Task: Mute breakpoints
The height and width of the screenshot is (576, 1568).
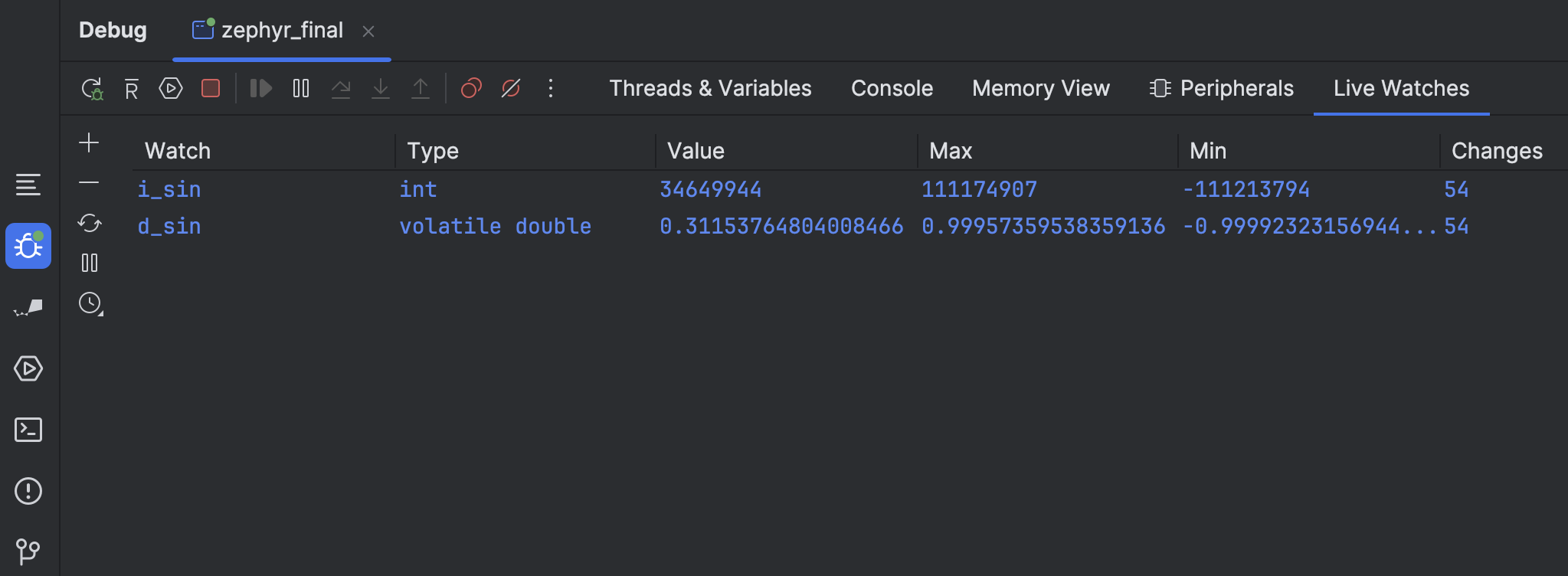Action: click(511, 89)
